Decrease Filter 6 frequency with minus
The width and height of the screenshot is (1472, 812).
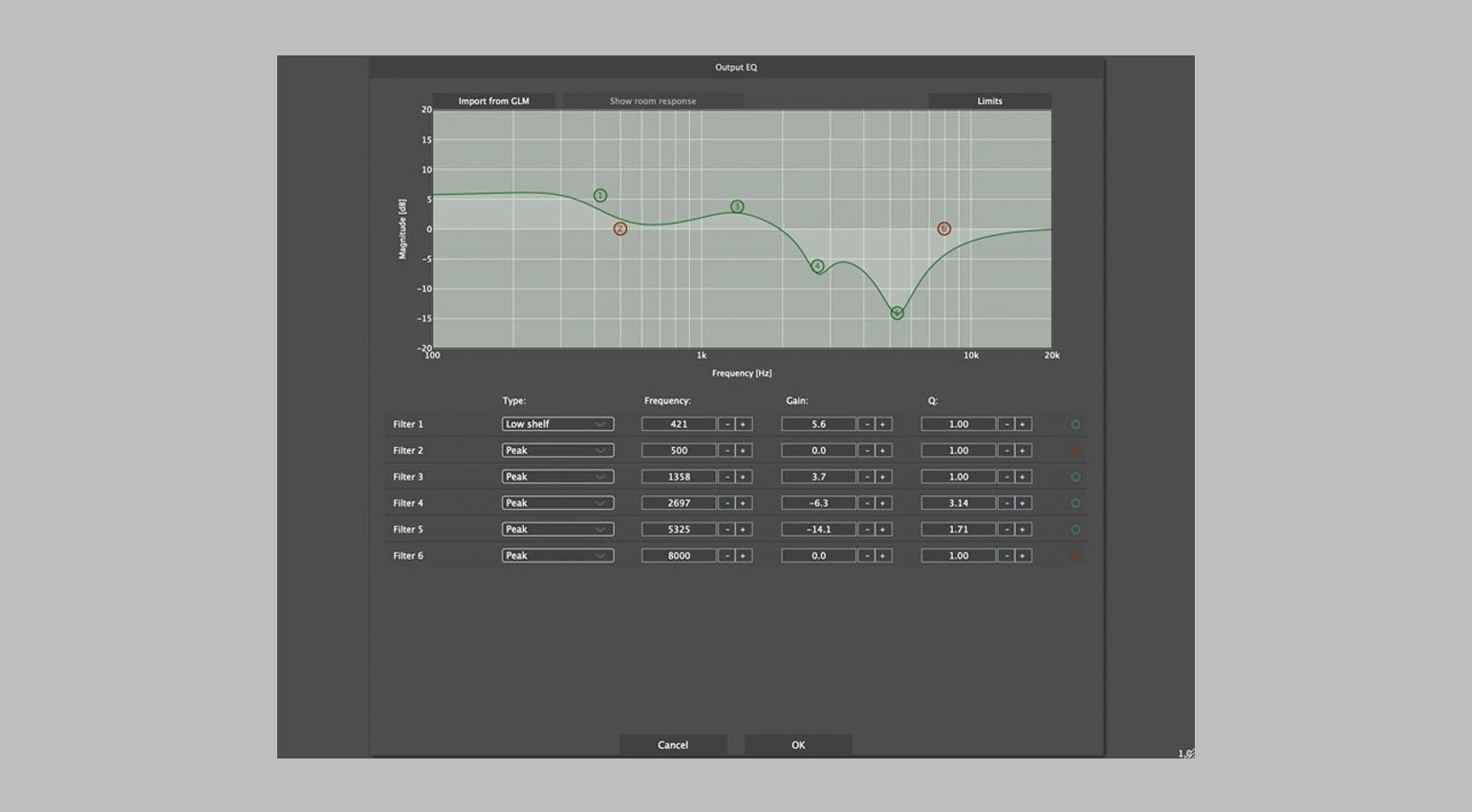coord(727,555)
